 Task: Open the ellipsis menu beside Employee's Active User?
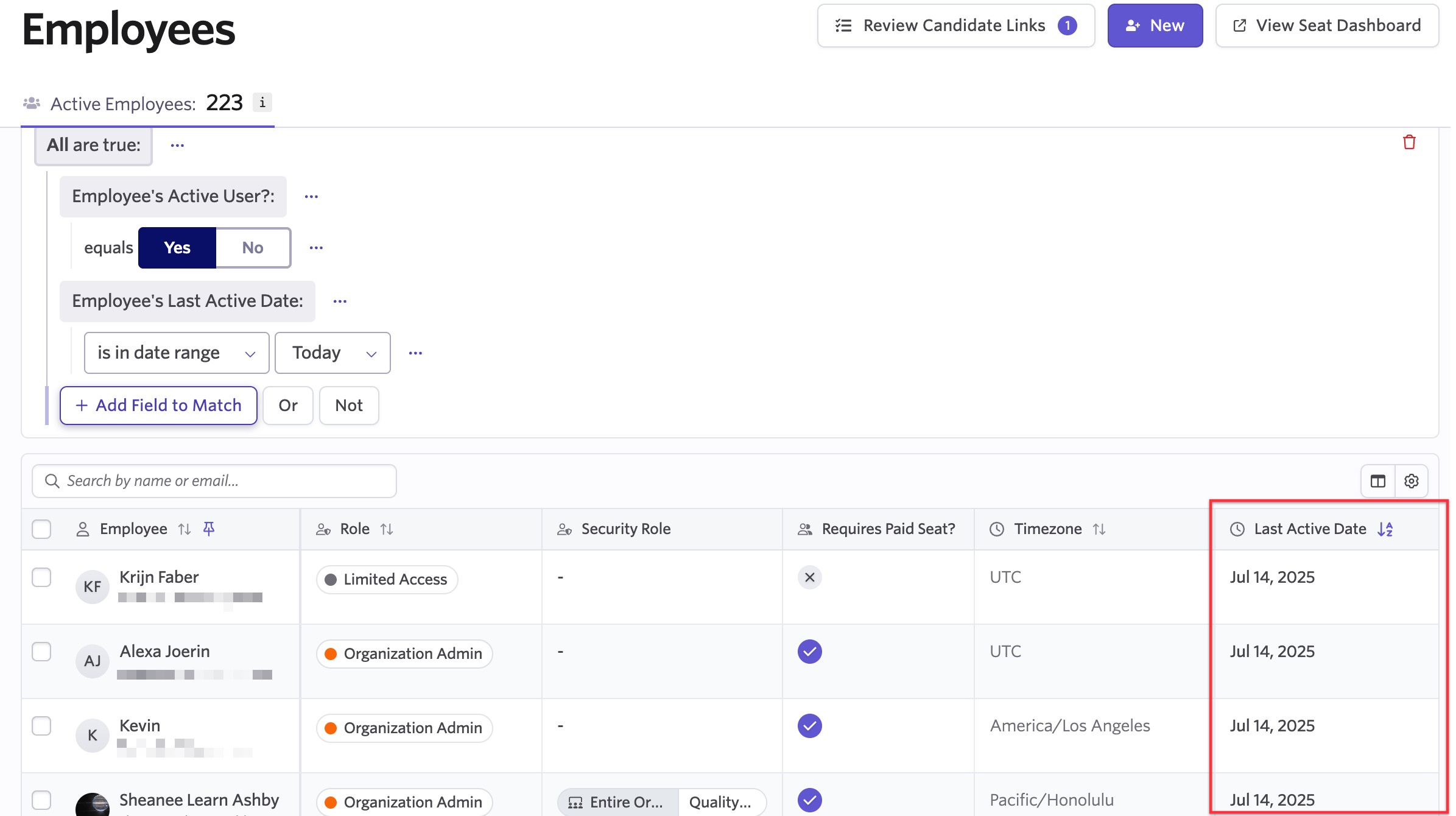pos(311,197)
